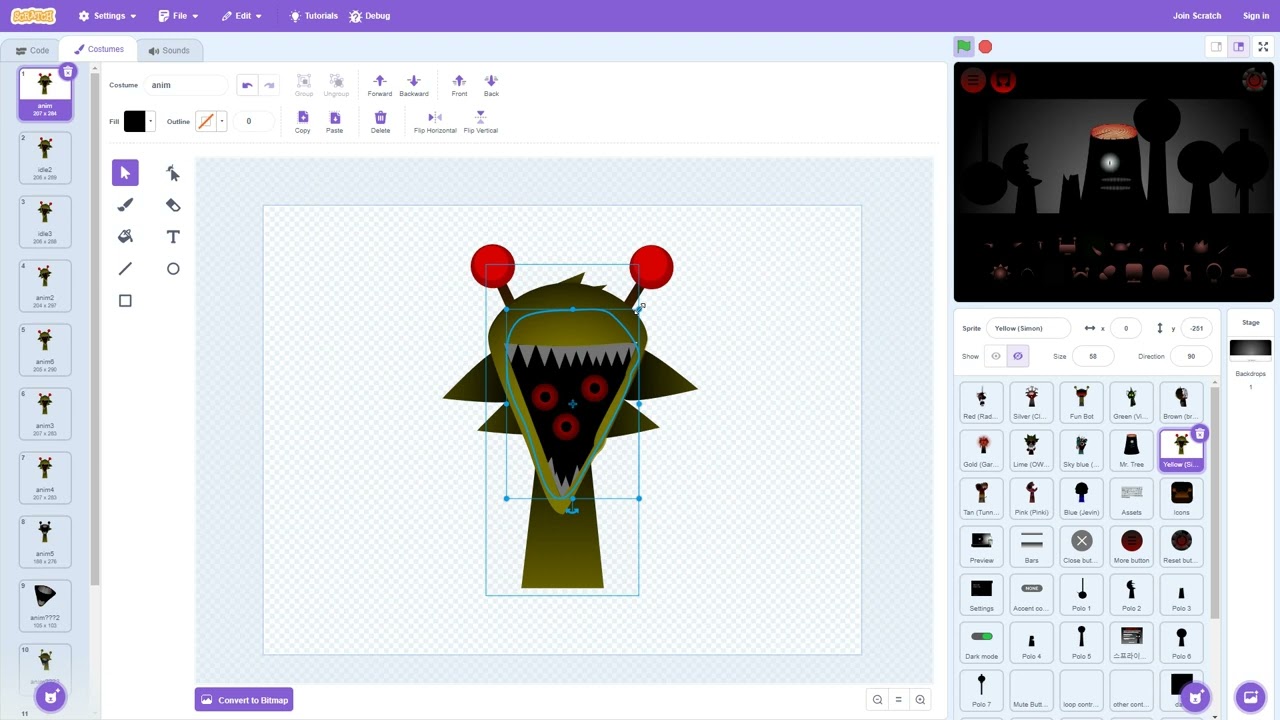This screenshot has width=1280, height=720.
Task: Edit the sprite Size field
Action: 1093,356
